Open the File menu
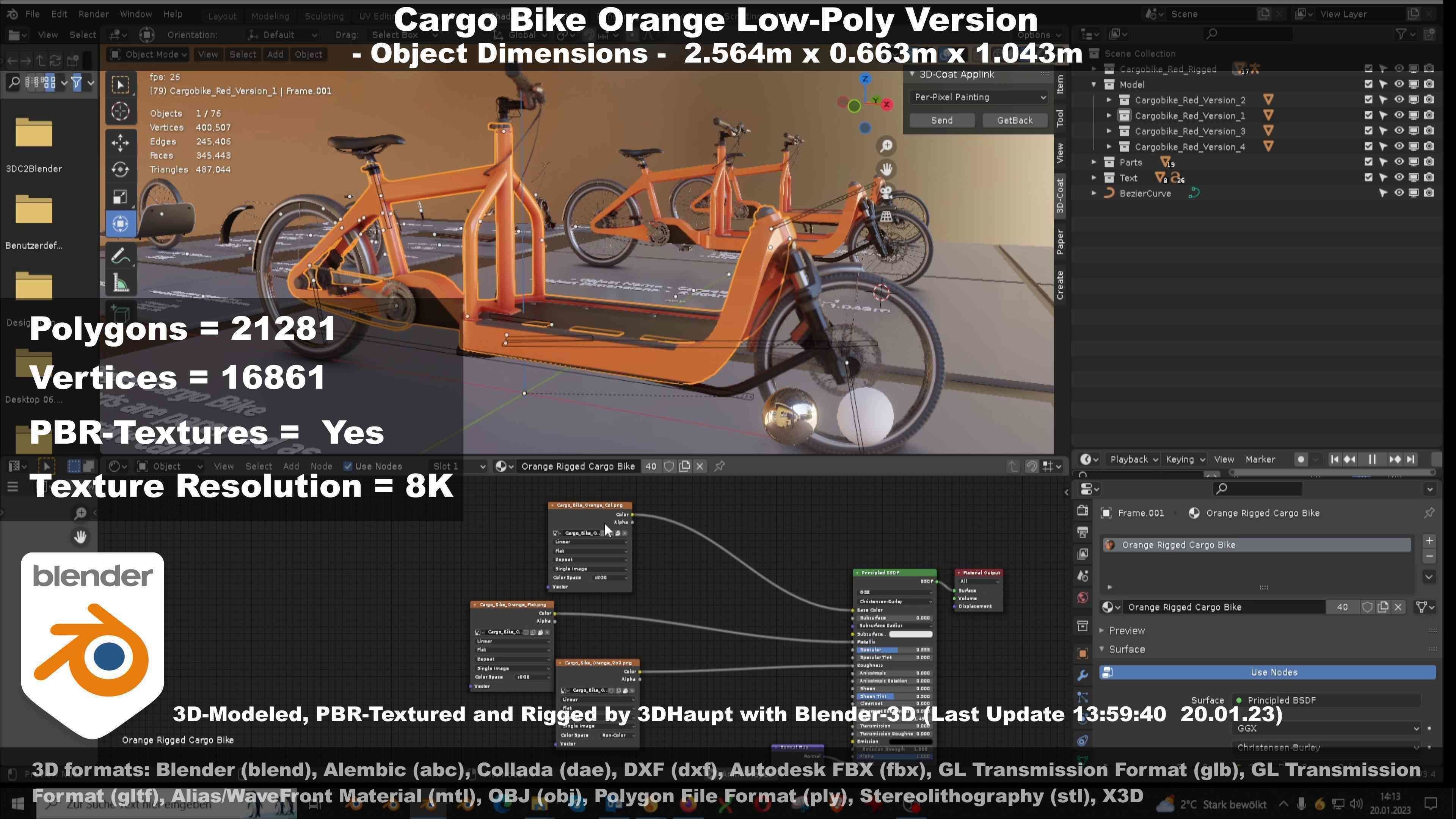The image size is (1456, 819). [32, 14]
